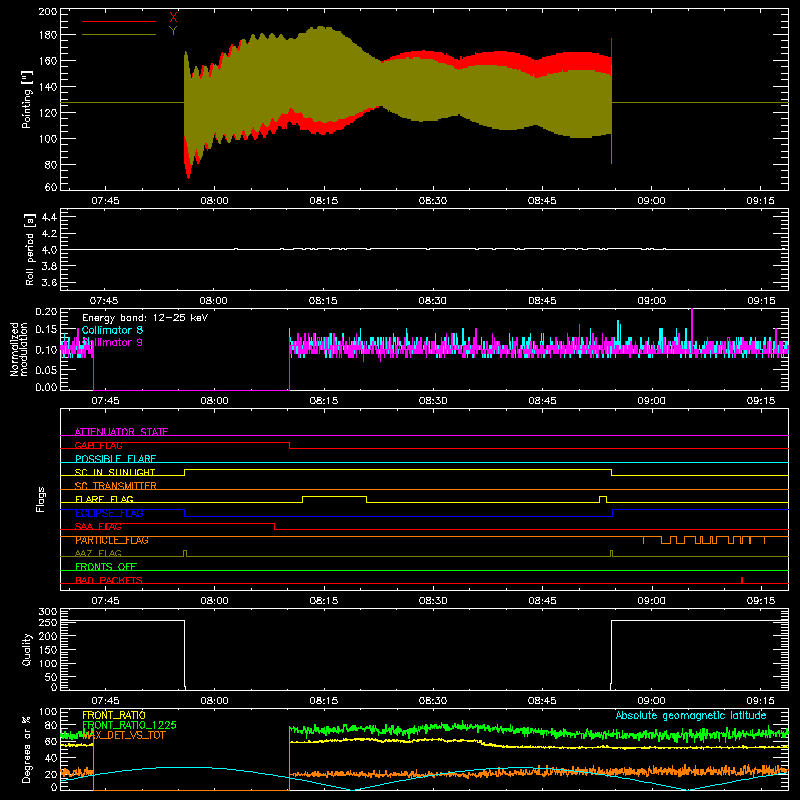Click the 200 tick on the Pointing axis
Viewport: 800px width, 800px height.
tap(48, 11)
